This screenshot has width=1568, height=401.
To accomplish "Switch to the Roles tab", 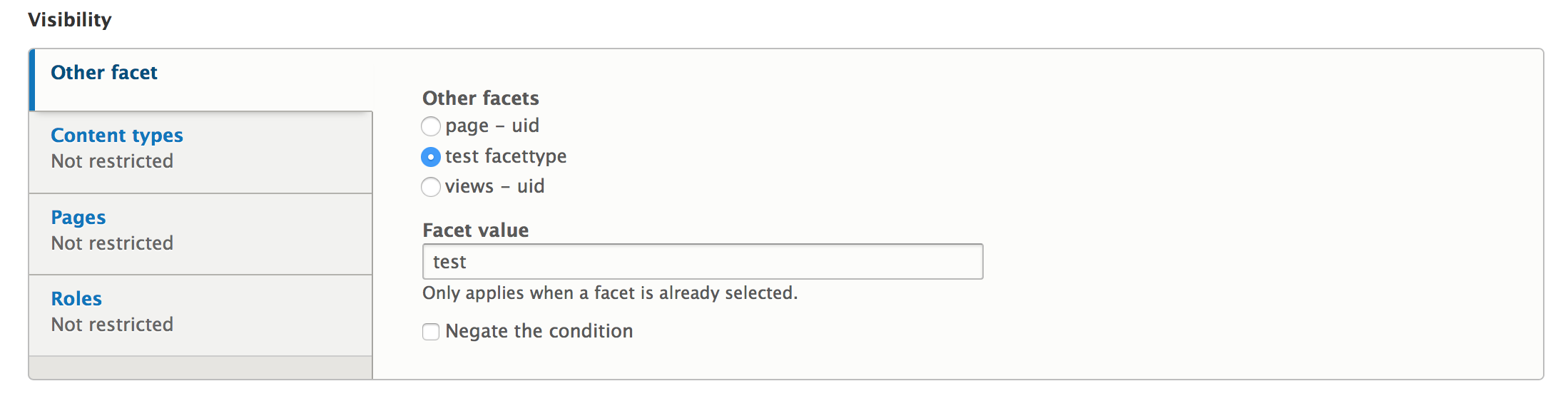I will pos(76,299).
